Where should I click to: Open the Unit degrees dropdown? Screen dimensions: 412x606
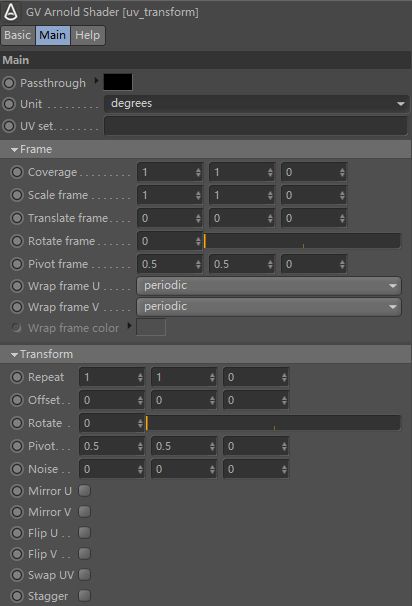tap(256, 104)
